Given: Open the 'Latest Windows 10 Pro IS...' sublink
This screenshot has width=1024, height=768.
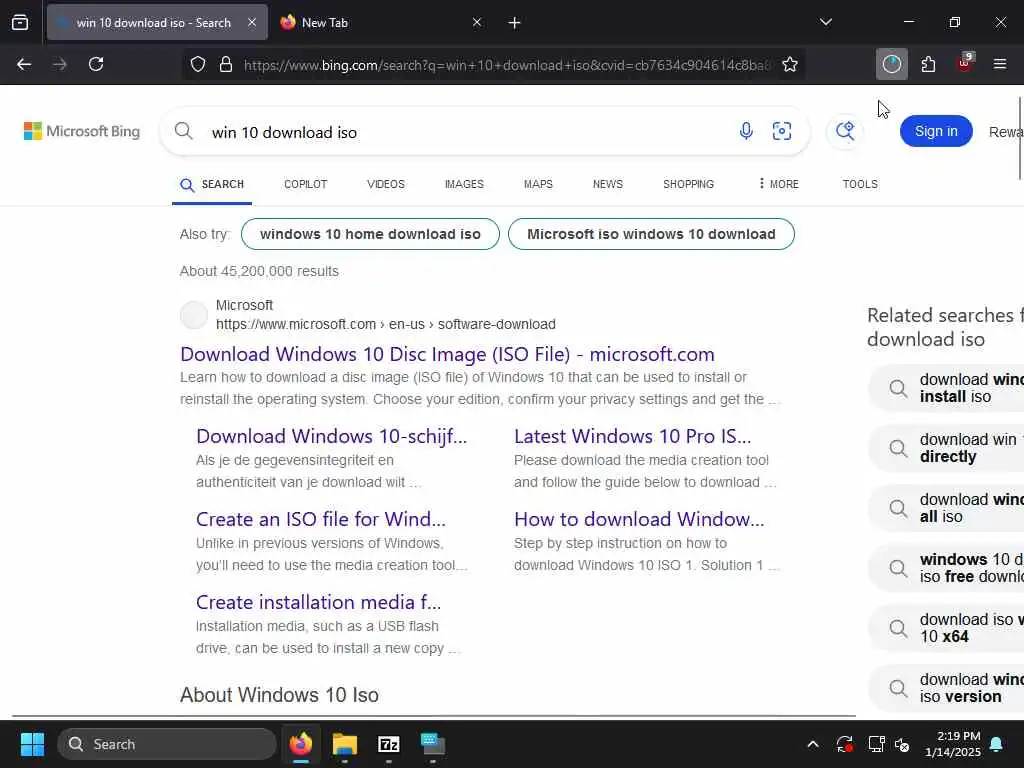Looking at the screenshot, I should (x=633, y=436).
